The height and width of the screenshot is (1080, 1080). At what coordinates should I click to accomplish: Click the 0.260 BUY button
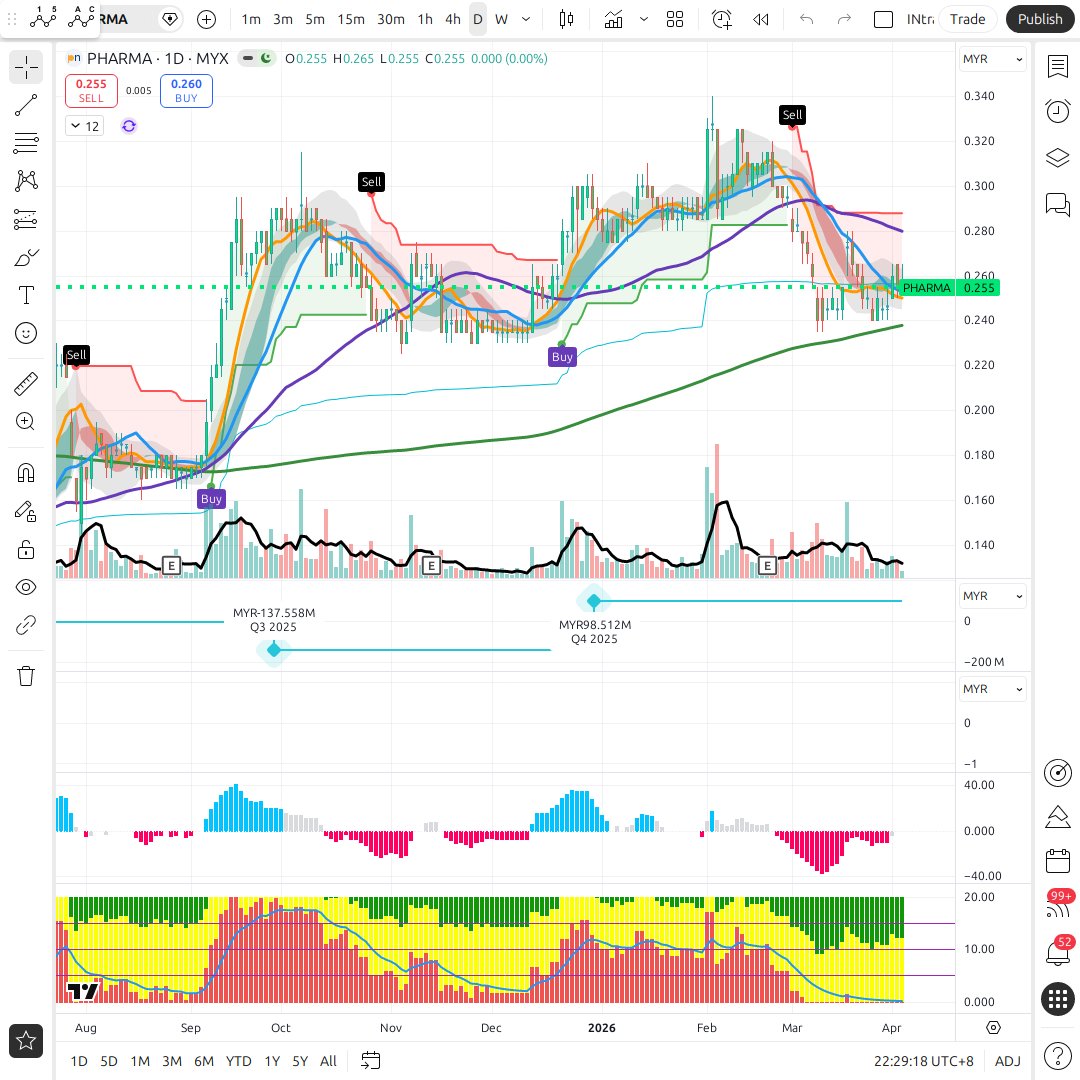tap(186, 91)
